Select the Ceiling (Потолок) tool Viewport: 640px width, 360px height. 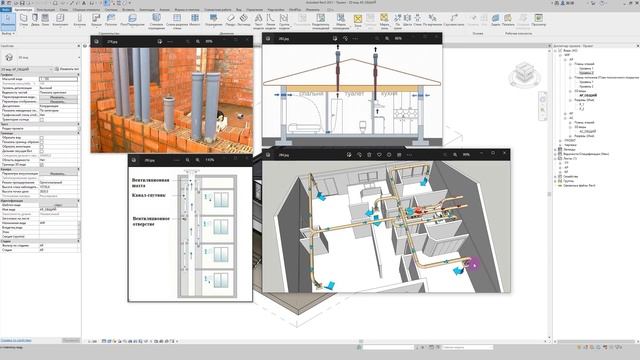(x=111, y=20)
